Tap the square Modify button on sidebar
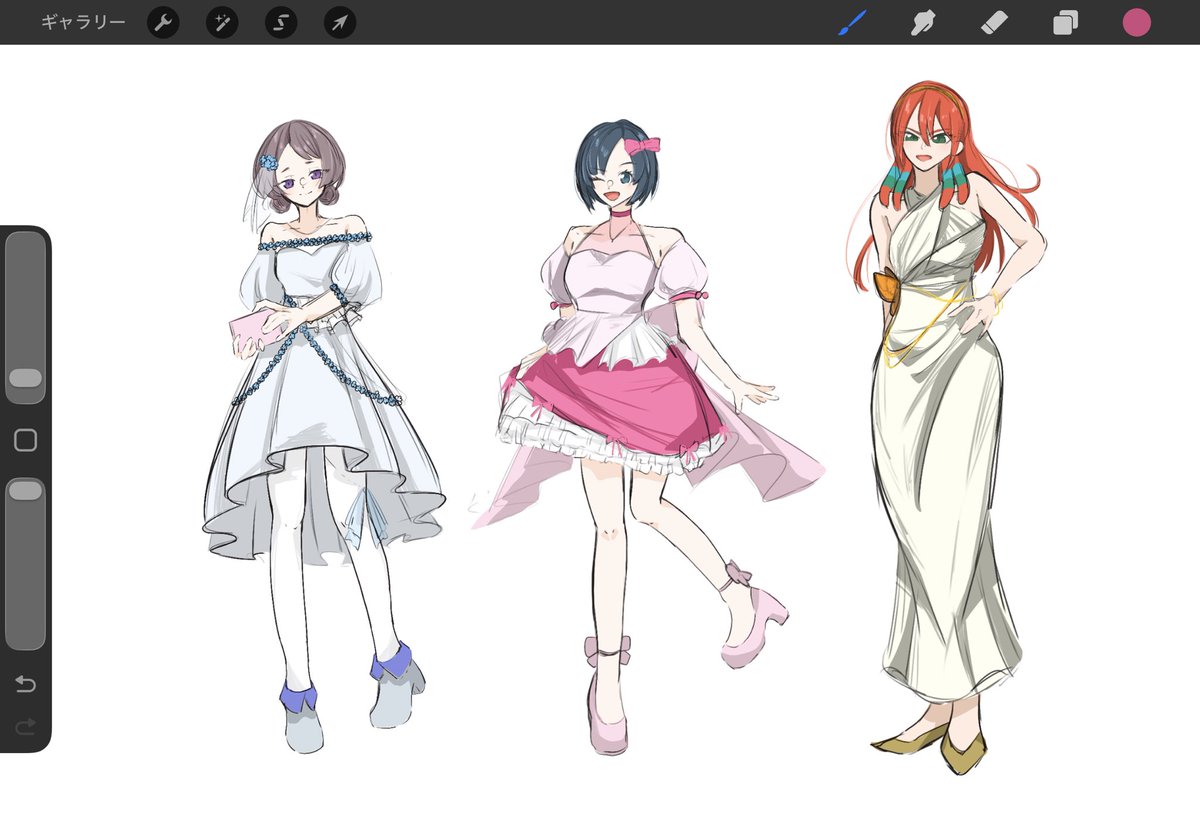Viewport: 1200px width, 834px height. point(25,440)
